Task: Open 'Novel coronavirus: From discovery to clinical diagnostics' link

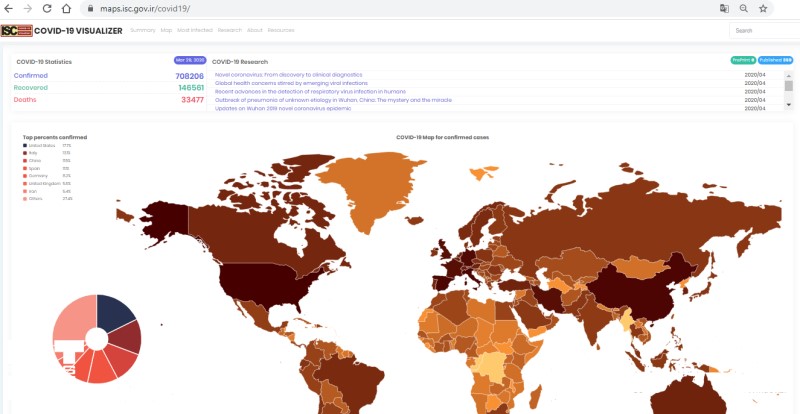Action: [x=288, y=75]
